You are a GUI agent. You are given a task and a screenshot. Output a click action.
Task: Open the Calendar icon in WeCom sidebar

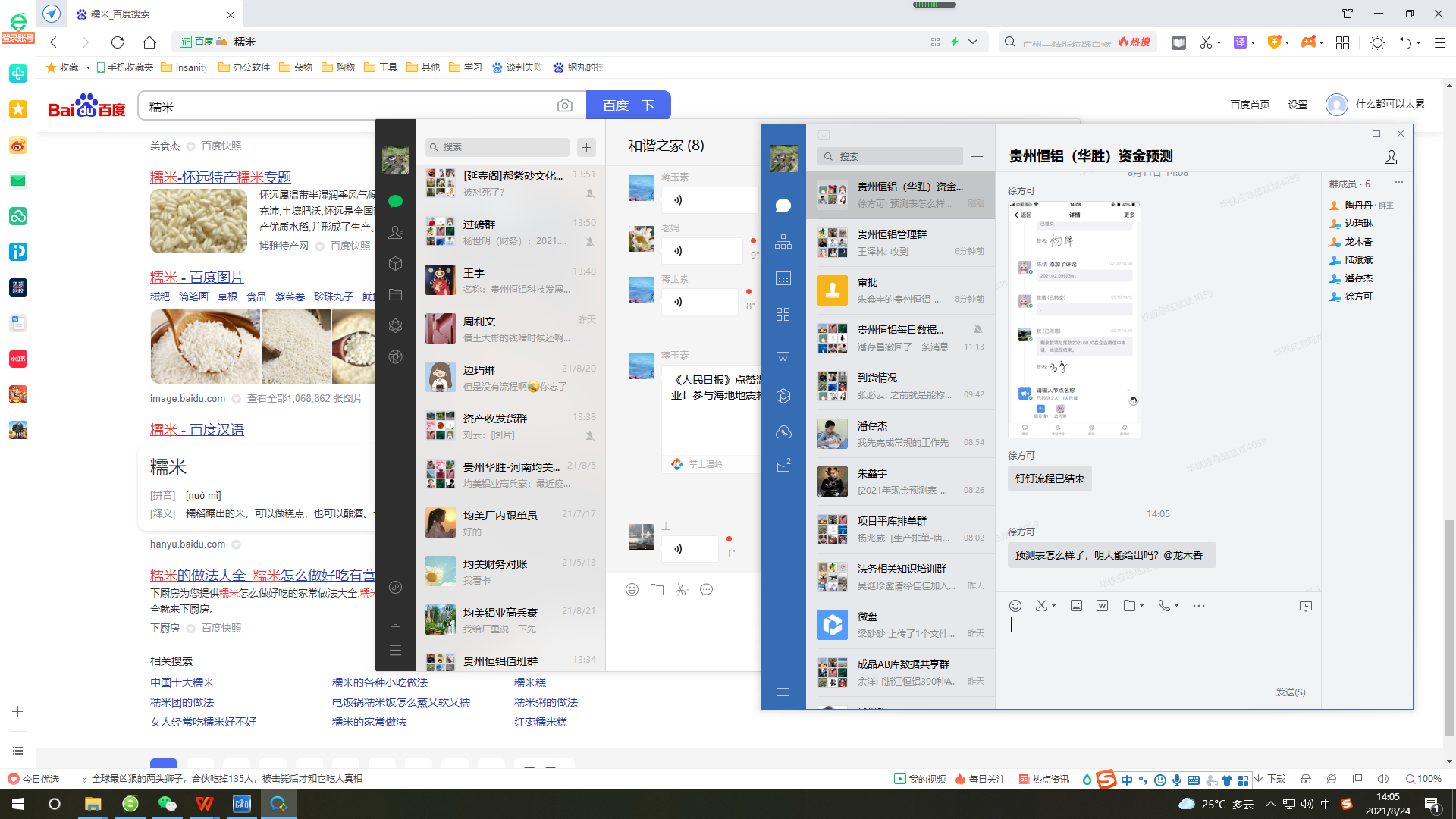pyautogui.click(x=783, y=278)
